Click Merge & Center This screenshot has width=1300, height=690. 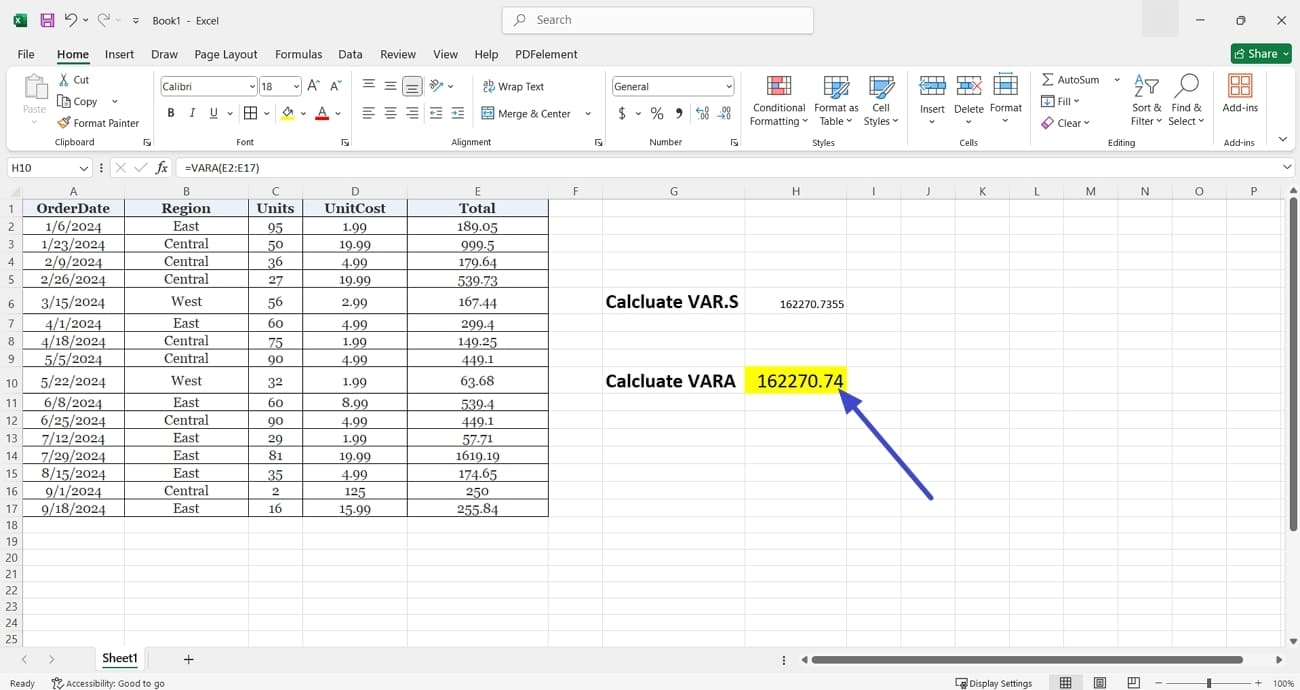coord(527,113)
